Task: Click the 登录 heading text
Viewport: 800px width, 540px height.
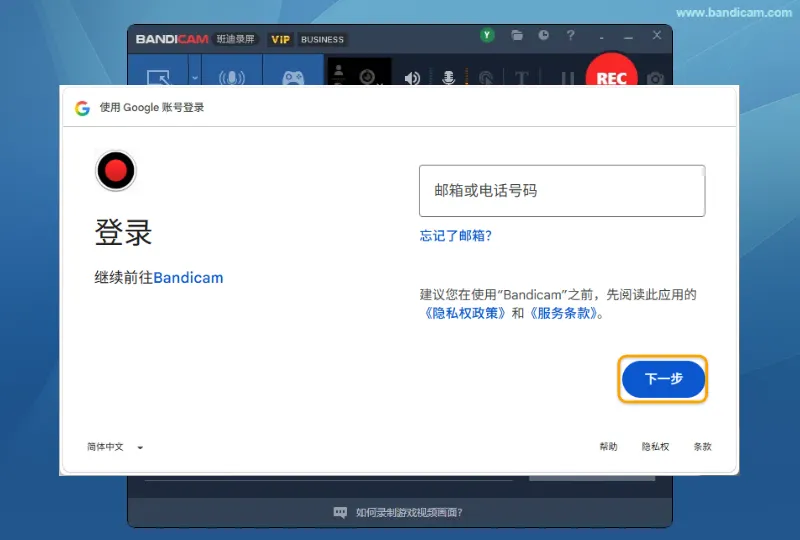Action: tap(123, 233)
